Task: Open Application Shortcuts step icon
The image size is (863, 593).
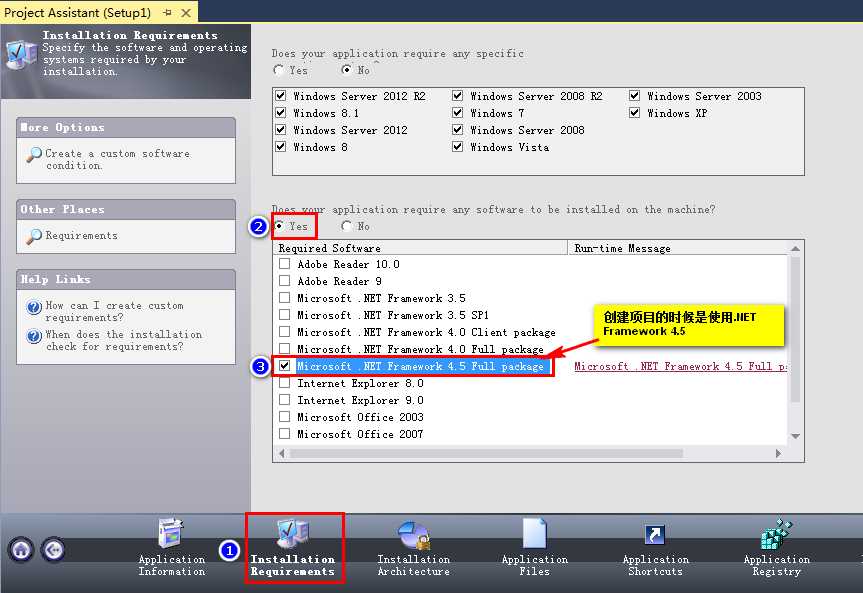Action: [654, 535]
